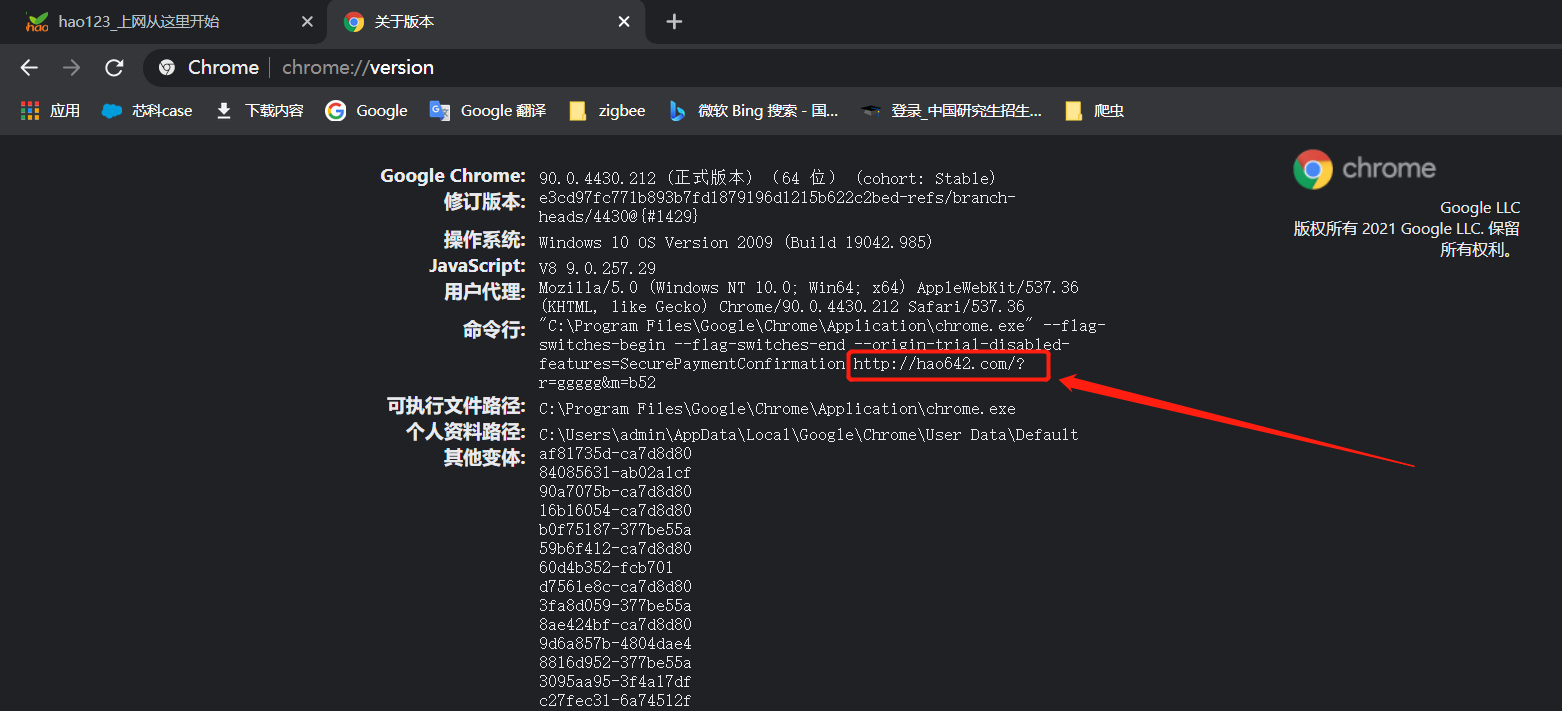Click the variation c27fec31-6a74512f
This screenshot has height=711, width=1562.
point(615,701)
